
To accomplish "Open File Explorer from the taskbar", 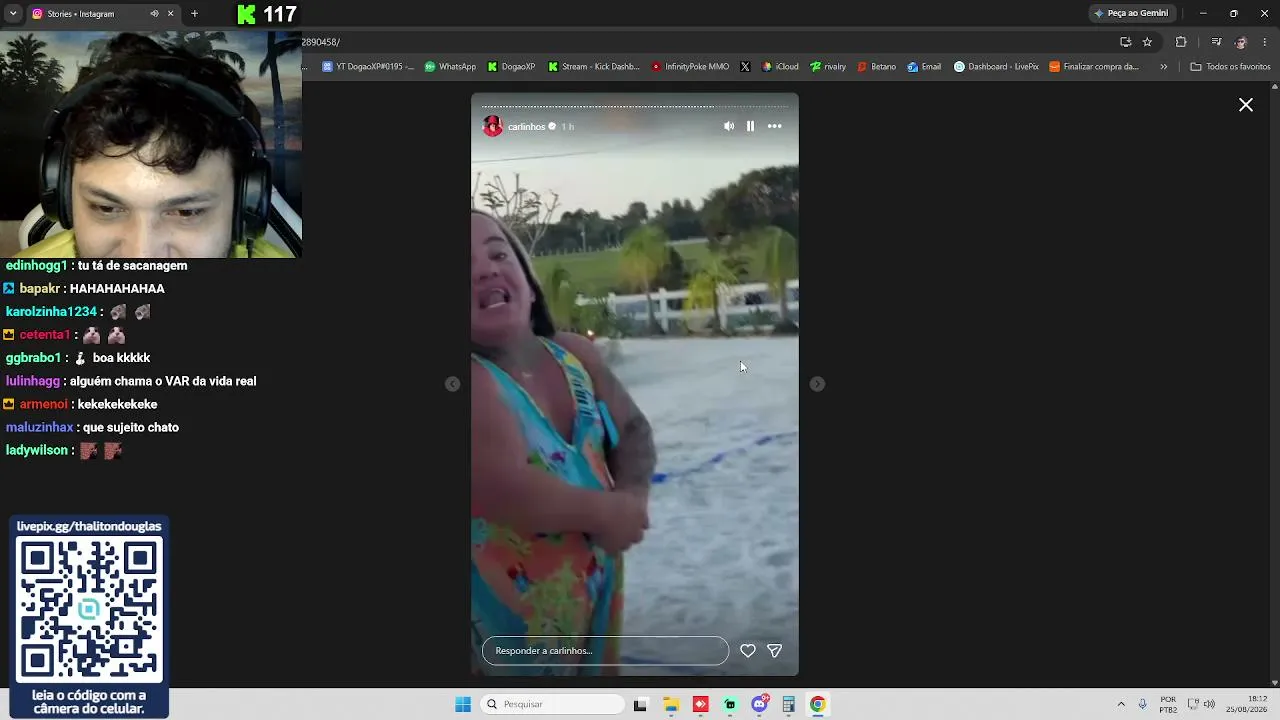I will pos(671,704).
